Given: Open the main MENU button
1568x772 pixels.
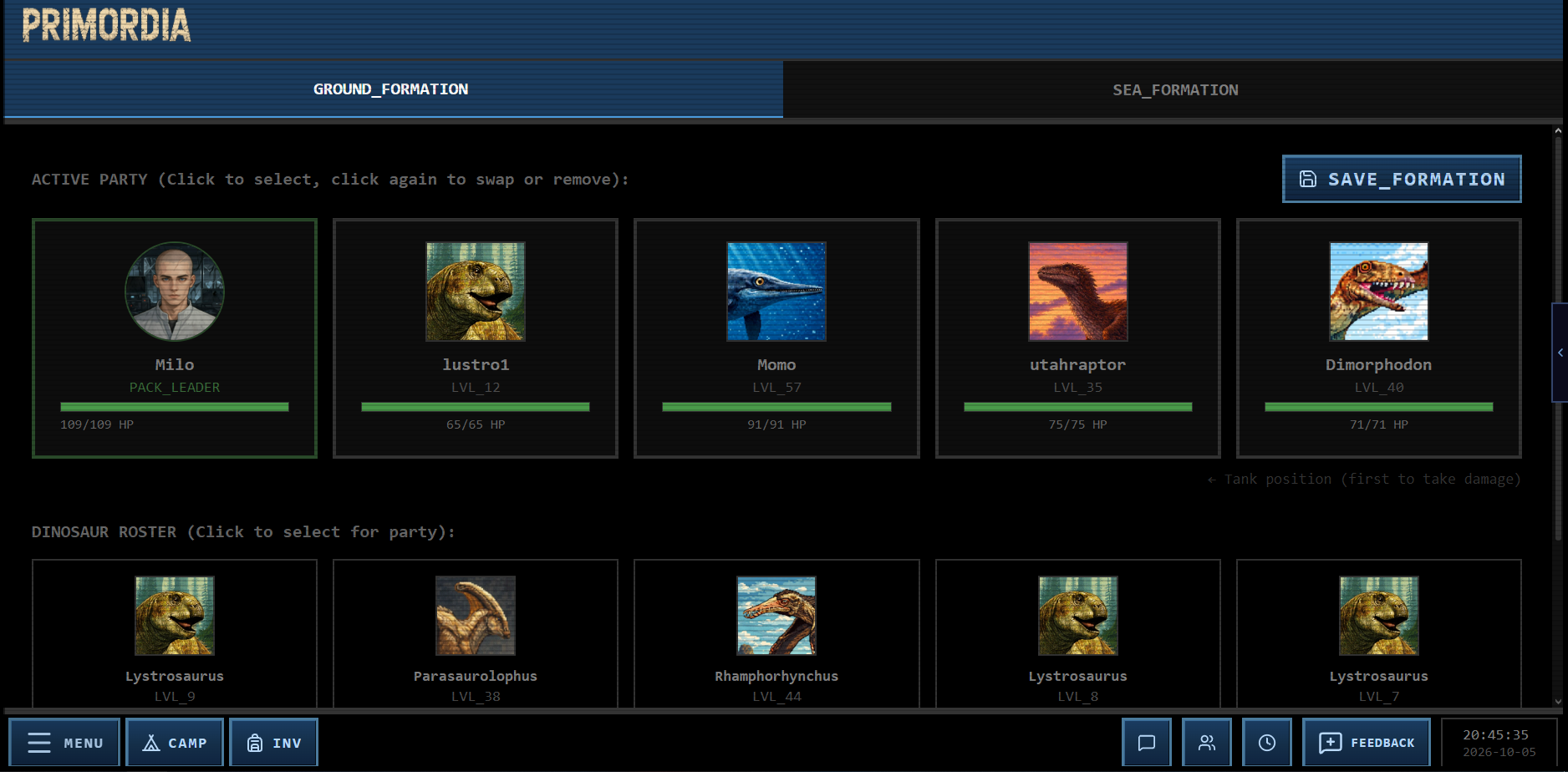Looking at the screenshot, I should pyautogui.click(x=64, y=743).
